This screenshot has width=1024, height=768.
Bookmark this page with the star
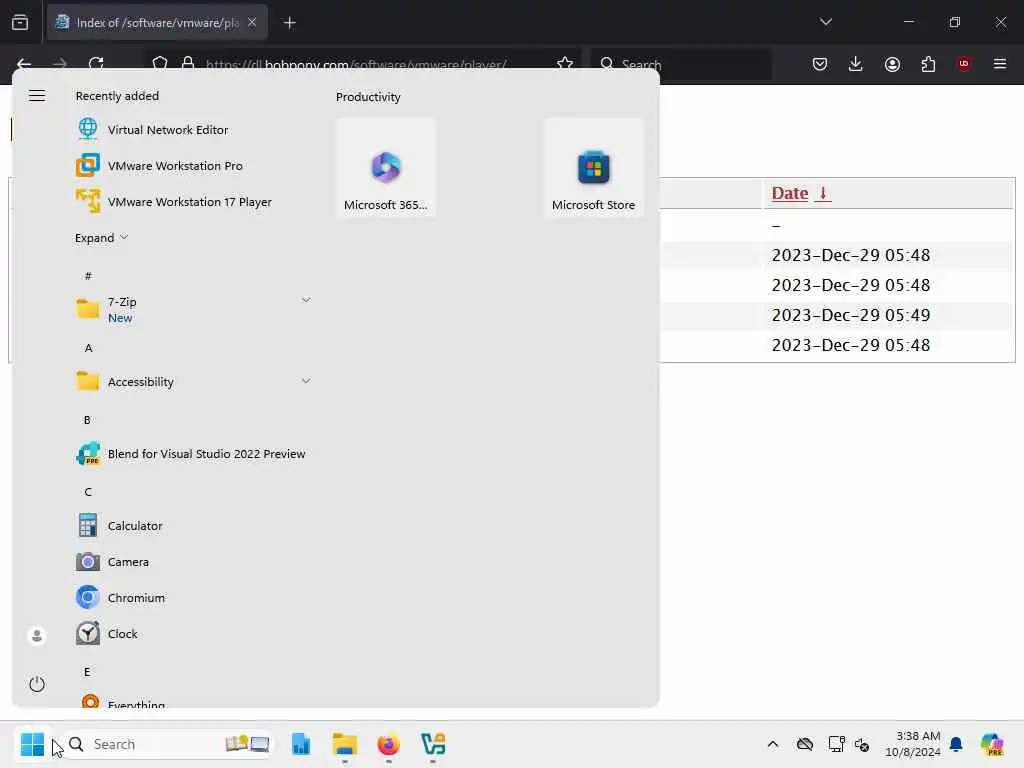tap(565, 64)
